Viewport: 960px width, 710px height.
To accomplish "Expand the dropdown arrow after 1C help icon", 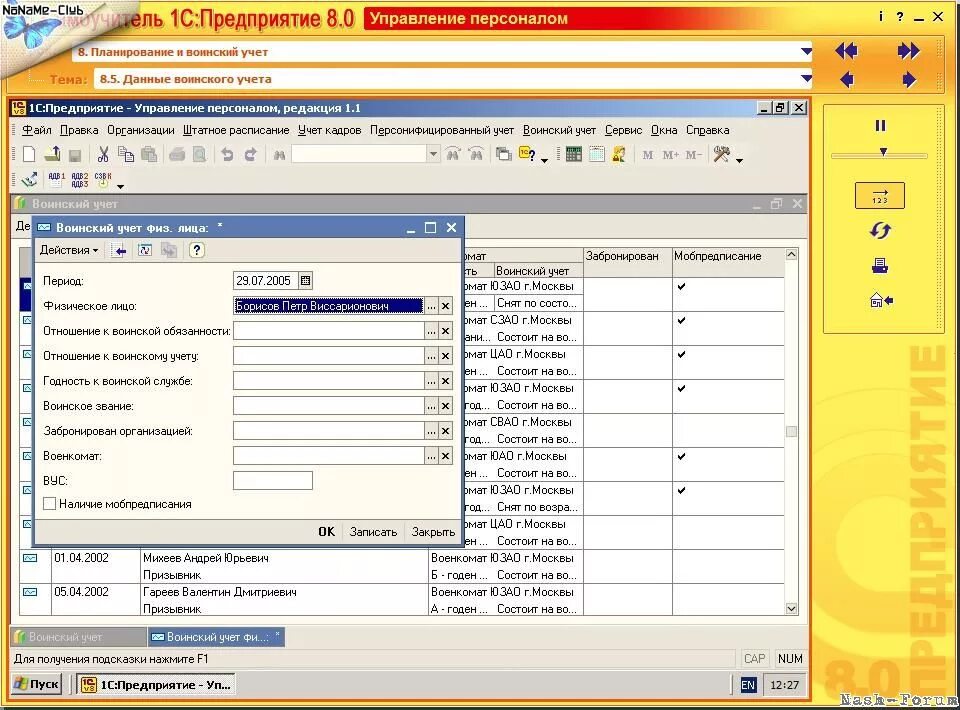I will pos(544,160).
